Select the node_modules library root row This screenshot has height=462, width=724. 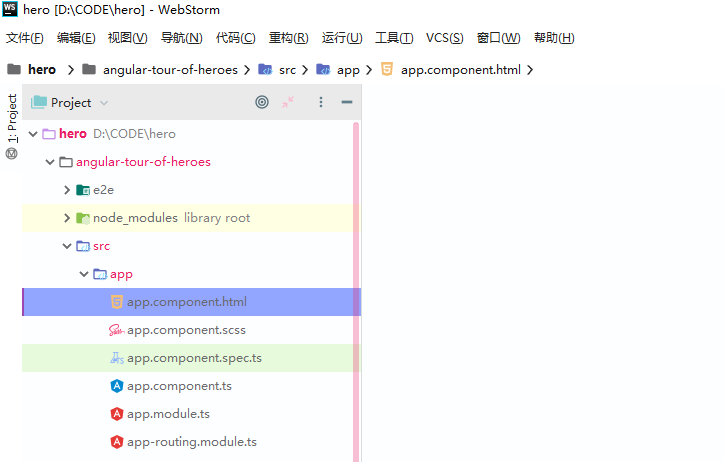pyautogui.click(x=191, y=218)
